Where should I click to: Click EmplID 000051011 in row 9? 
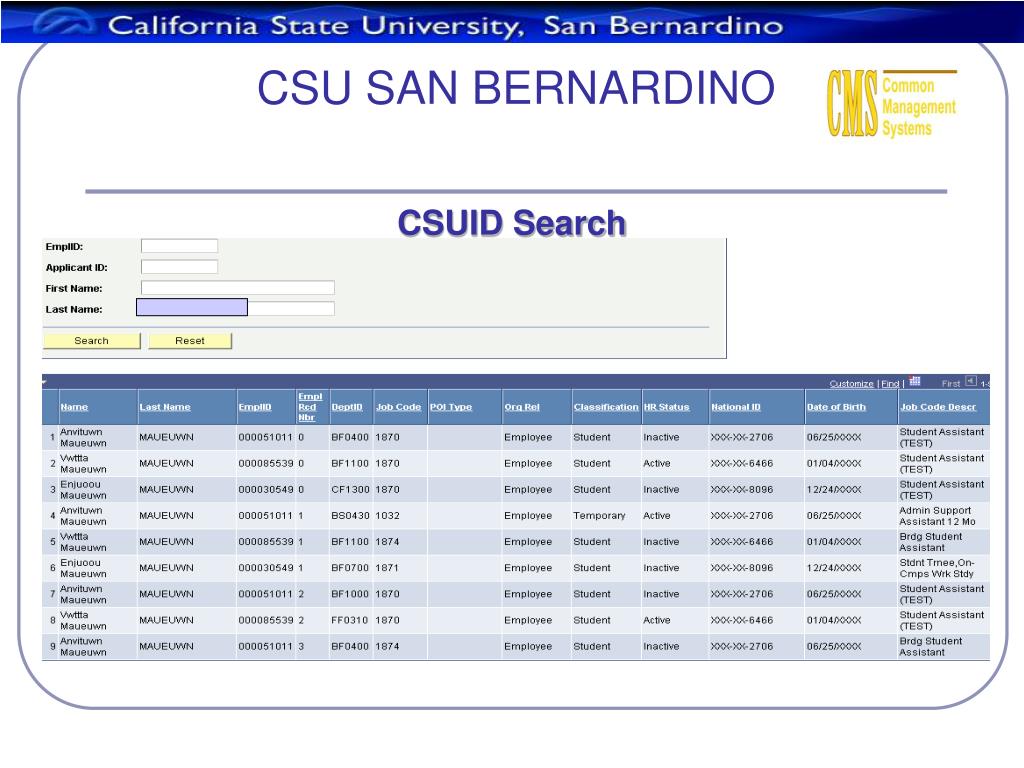pyautogui.click(x=266, y=647)
